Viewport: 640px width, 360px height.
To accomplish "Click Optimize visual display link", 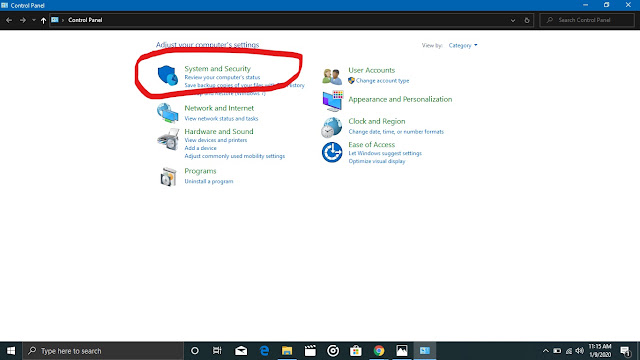I will (x=377, y=161).
